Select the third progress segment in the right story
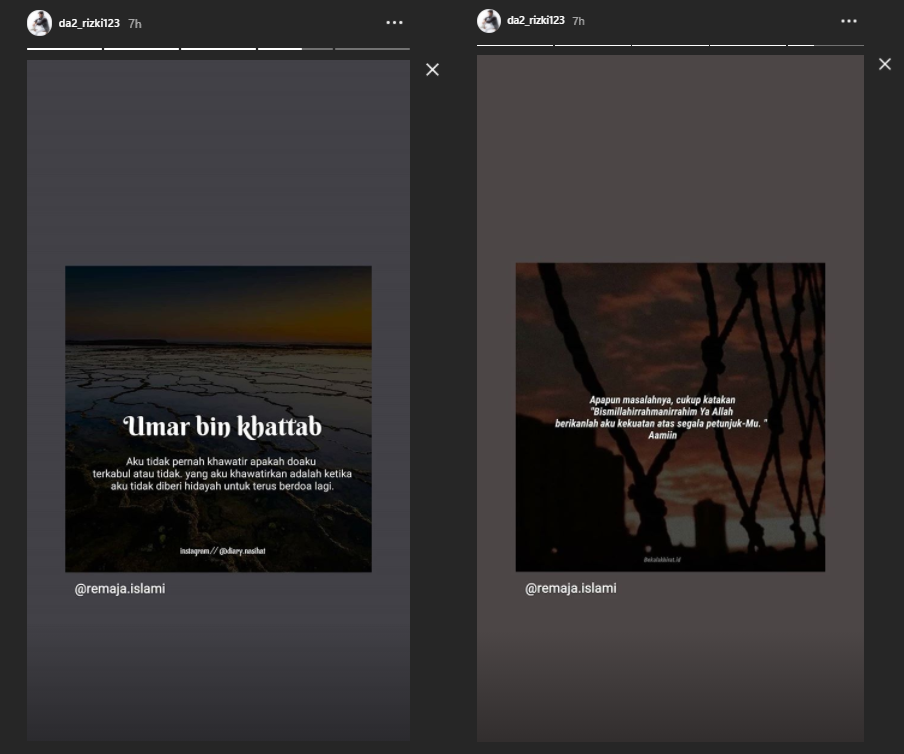The width and height of the screenshot is (904, 754). tap(670, 45)
